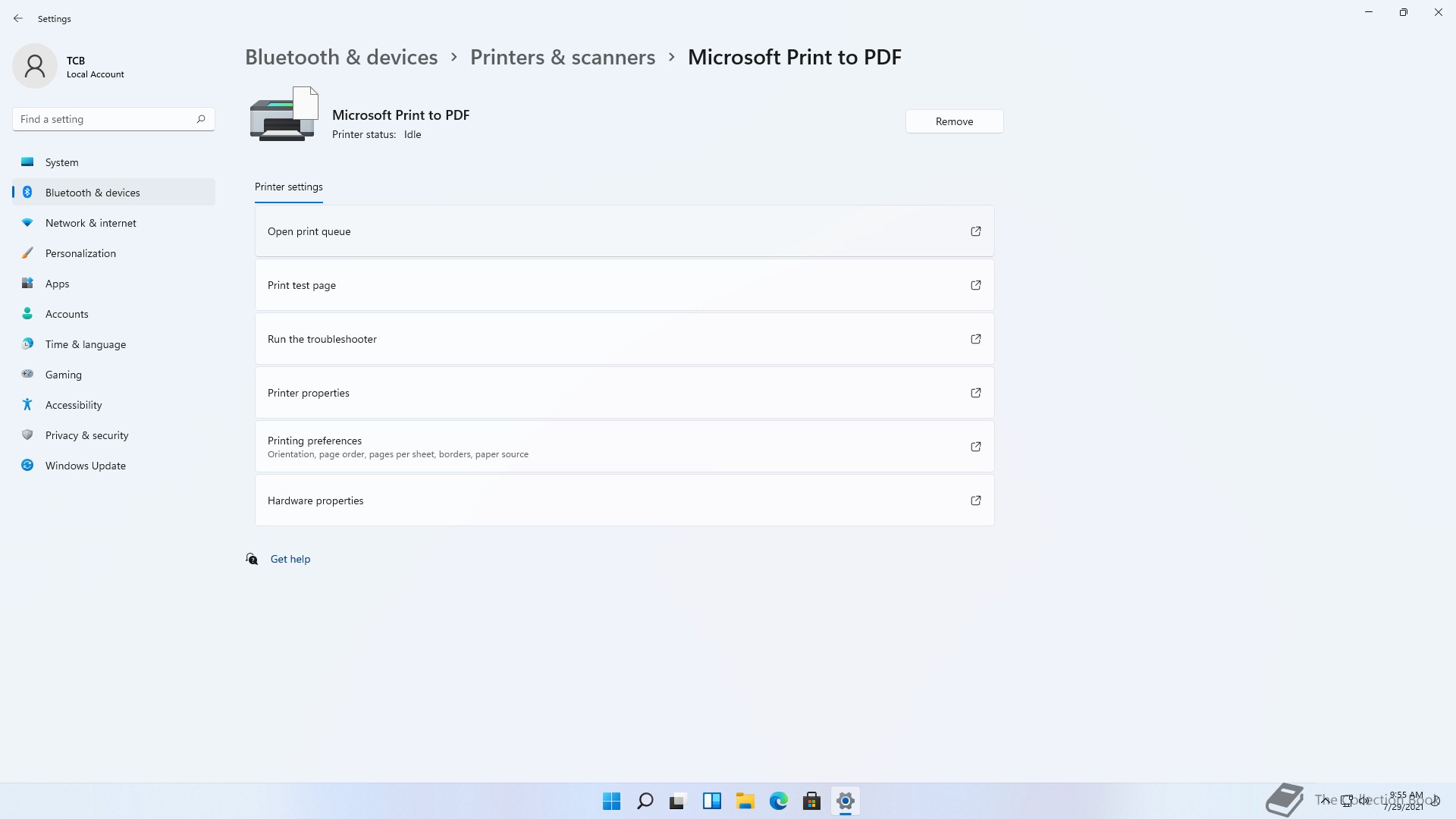The image size is (1456, 819).
Task: Select the Accessibility figure icon
Action: 27,404
